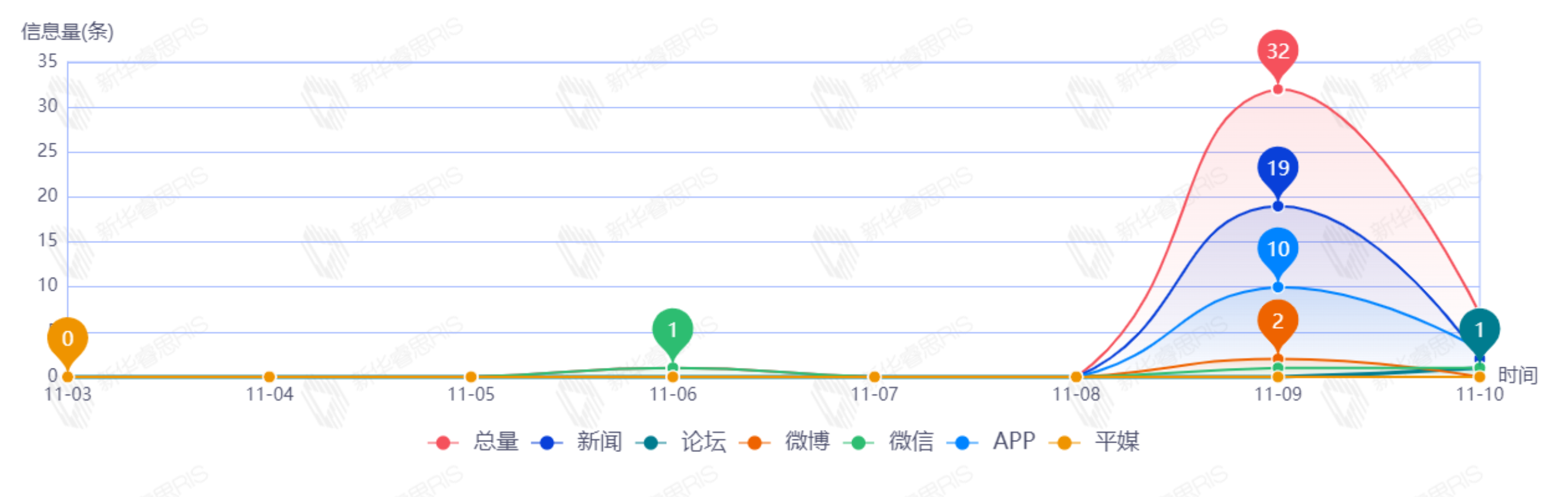Select the orange pin labeled 2
Screen dimensions: 1568x497
[1278, 321]
